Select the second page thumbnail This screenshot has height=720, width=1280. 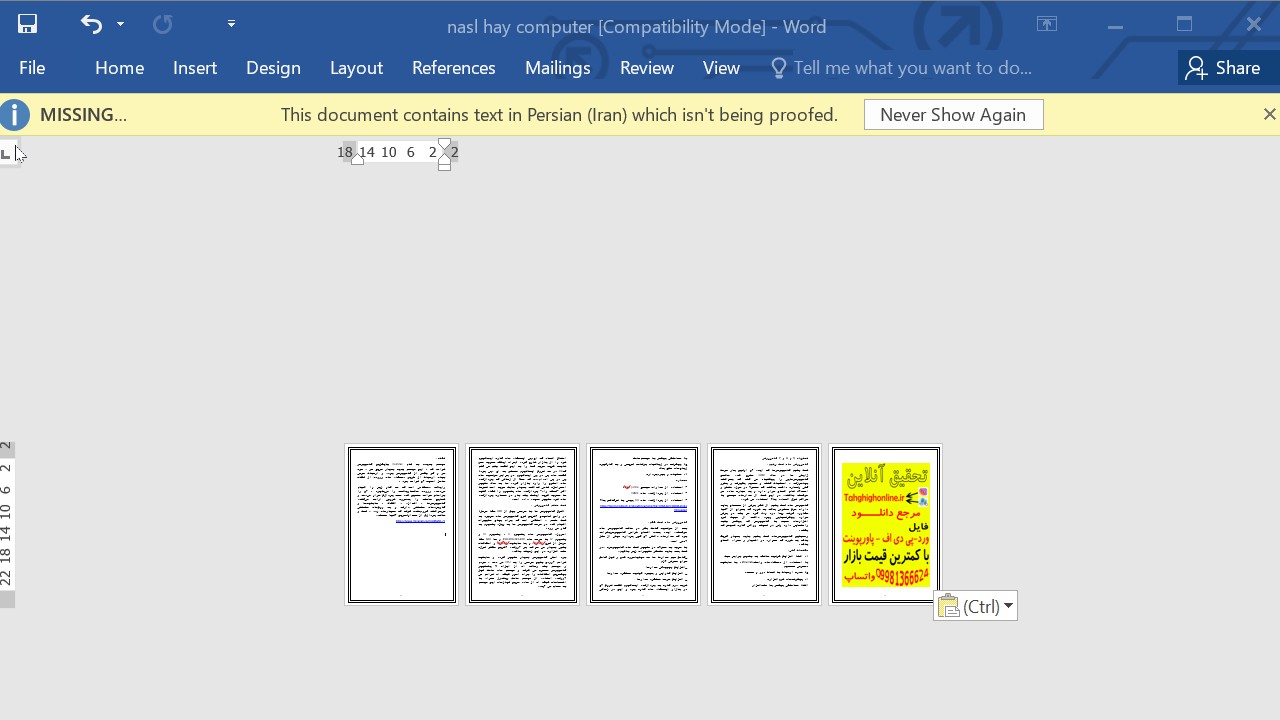522,525
